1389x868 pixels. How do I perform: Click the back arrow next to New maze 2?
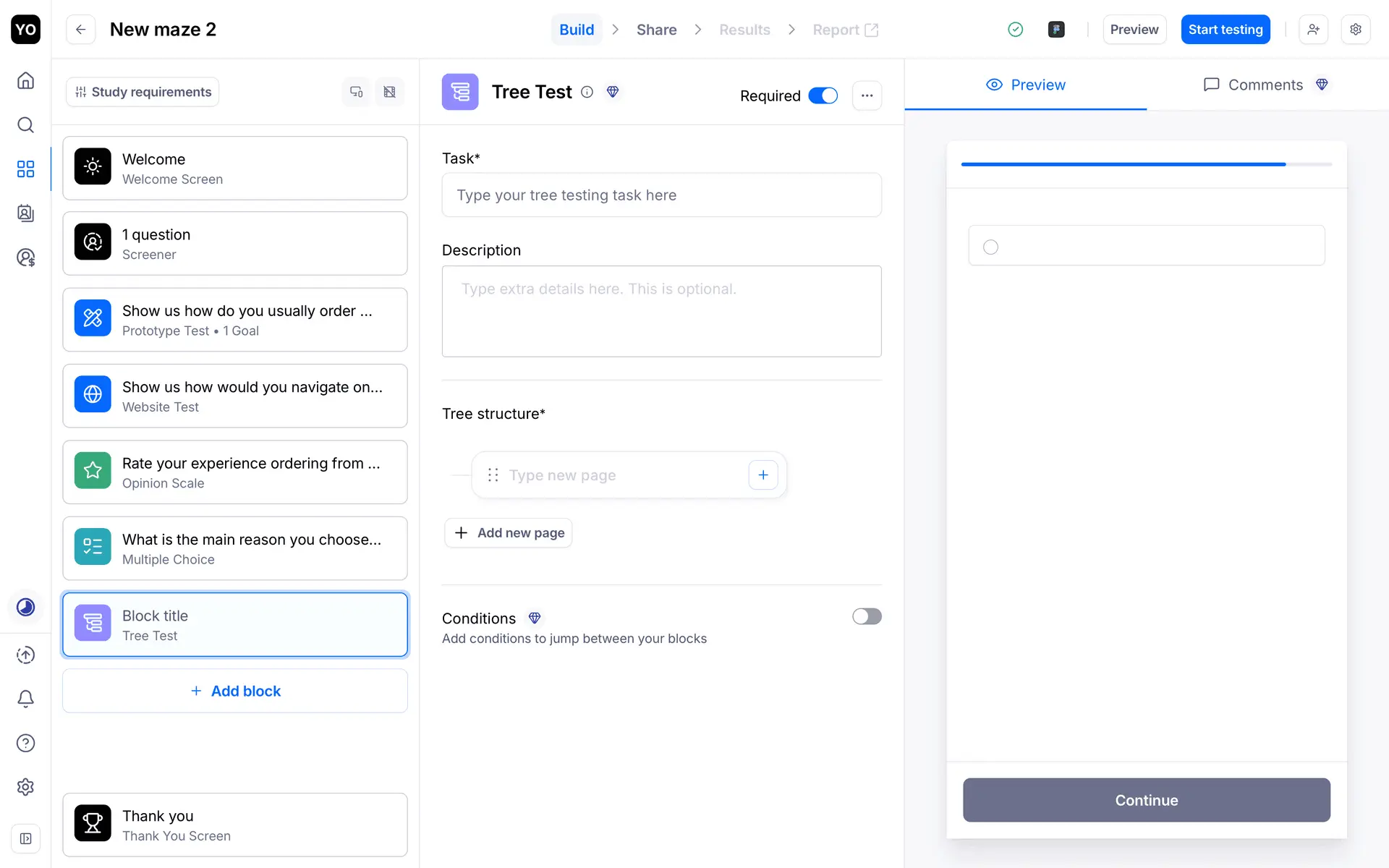coord(81,30)
